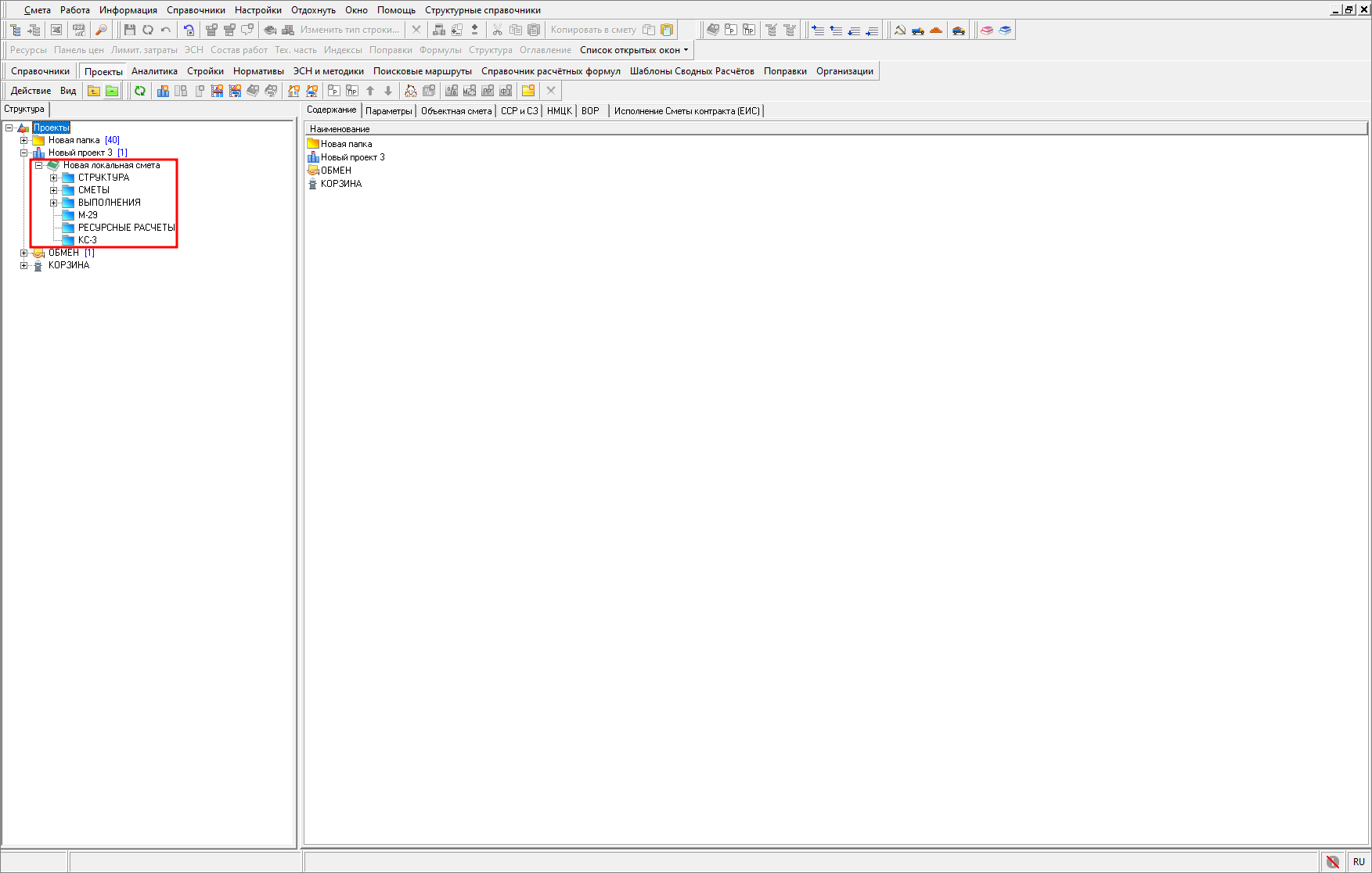Click the orange bricks materials icon

tap(936, 30)
